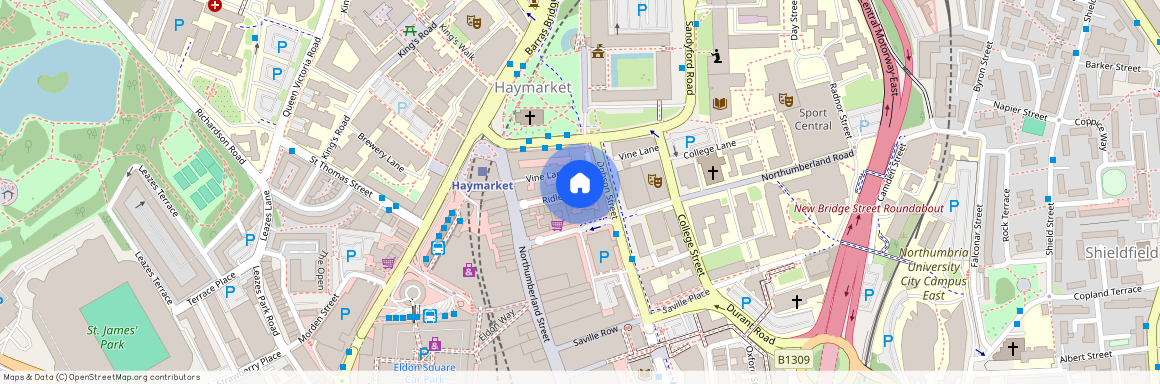Select the Sandyford Road label

coord(689,58)
